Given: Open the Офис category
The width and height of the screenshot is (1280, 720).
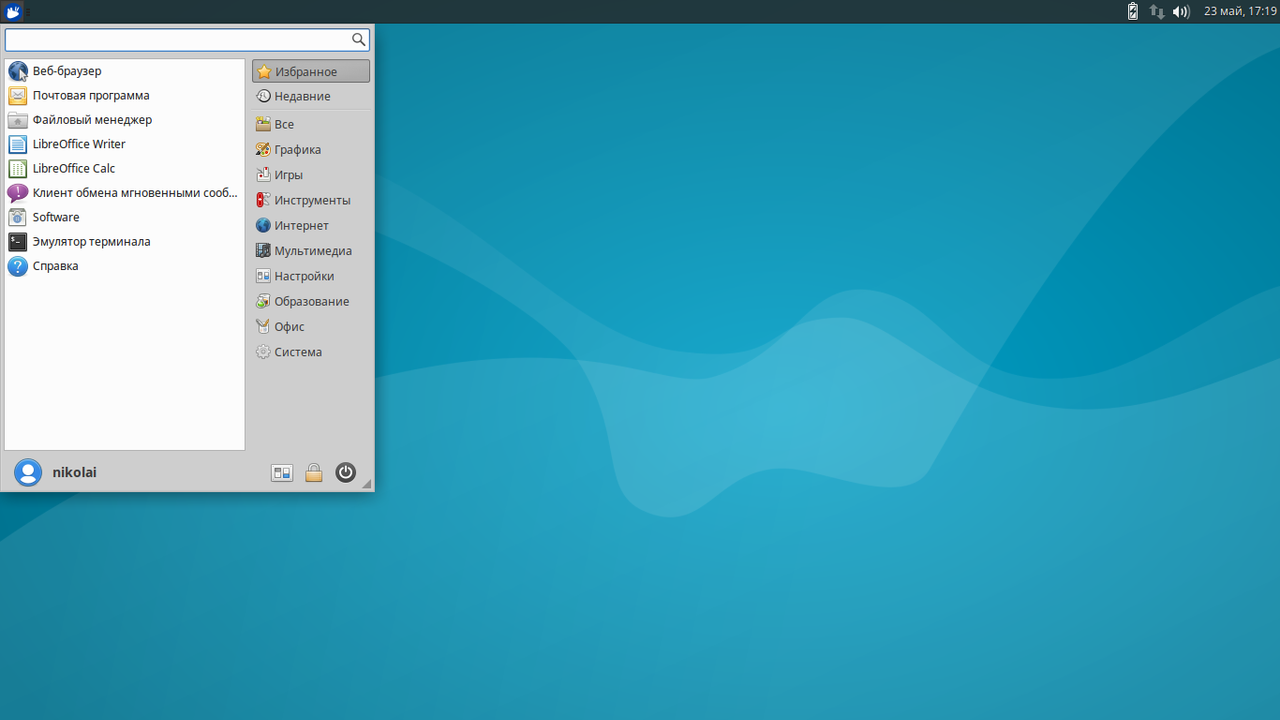Looking at the screenshot, I should point(311,327).
